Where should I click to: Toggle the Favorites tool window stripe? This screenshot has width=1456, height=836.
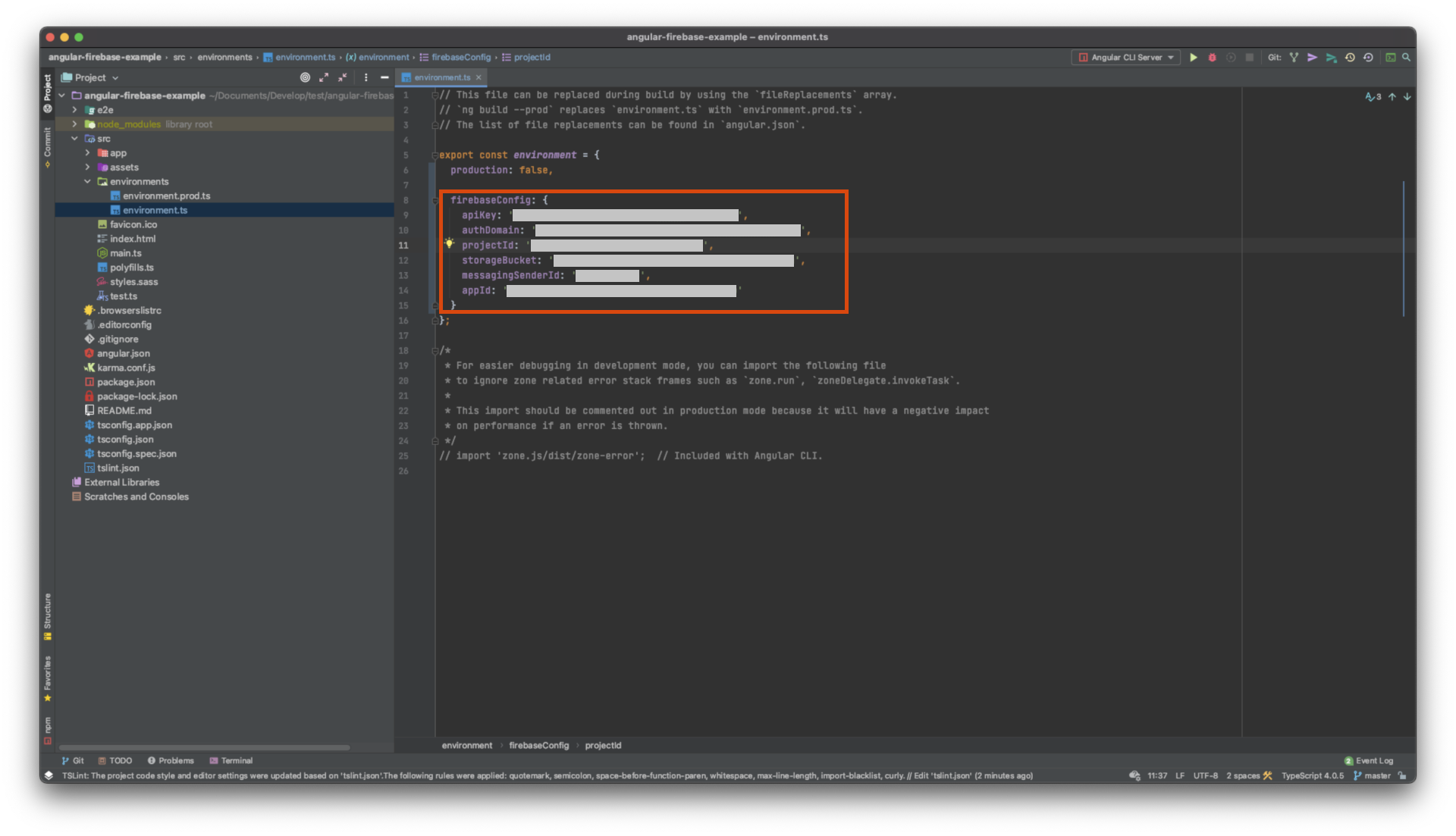48,677
